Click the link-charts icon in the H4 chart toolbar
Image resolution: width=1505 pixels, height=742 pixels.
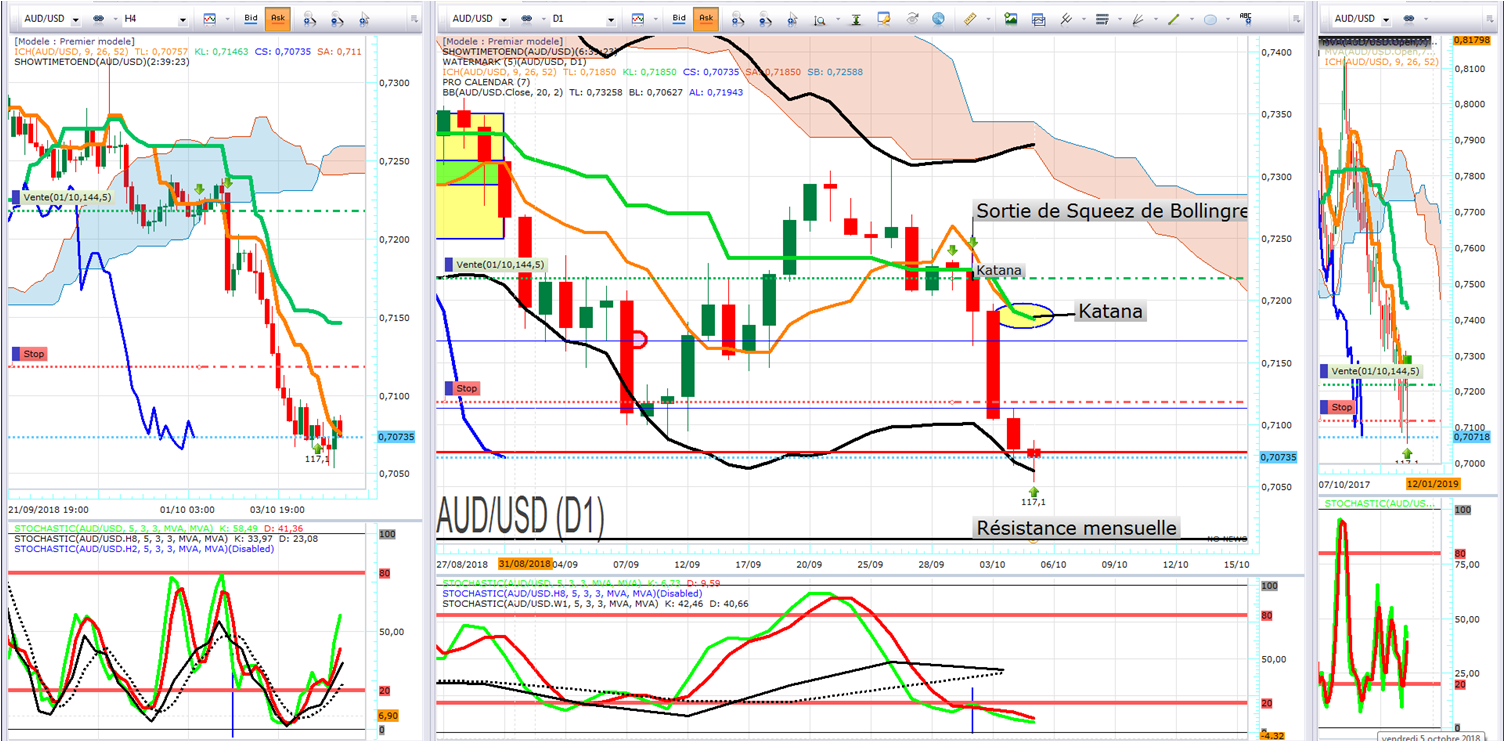(100, 19)
